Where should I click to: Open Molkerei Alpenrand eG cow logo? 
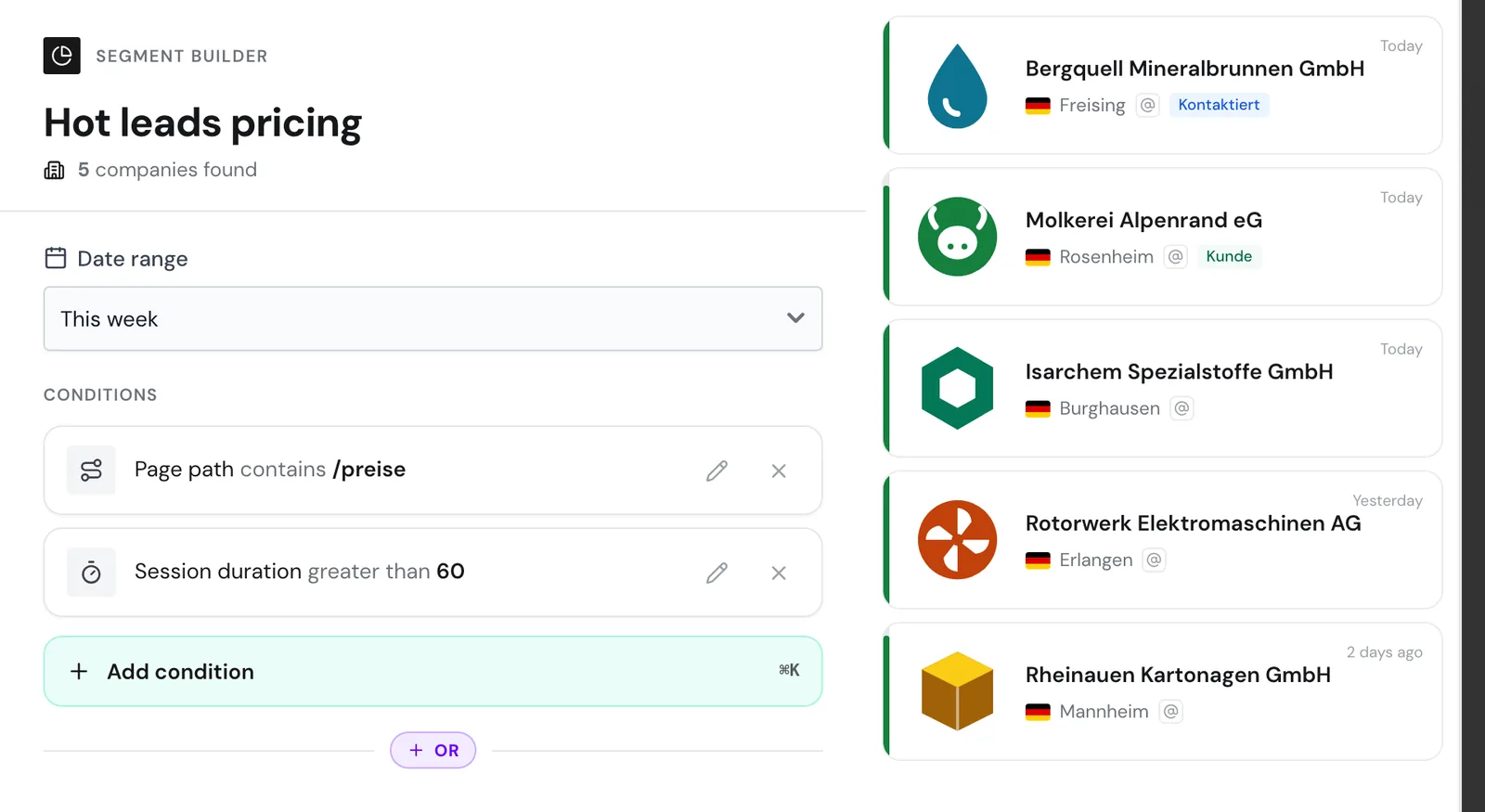click(x=957, y=237)
